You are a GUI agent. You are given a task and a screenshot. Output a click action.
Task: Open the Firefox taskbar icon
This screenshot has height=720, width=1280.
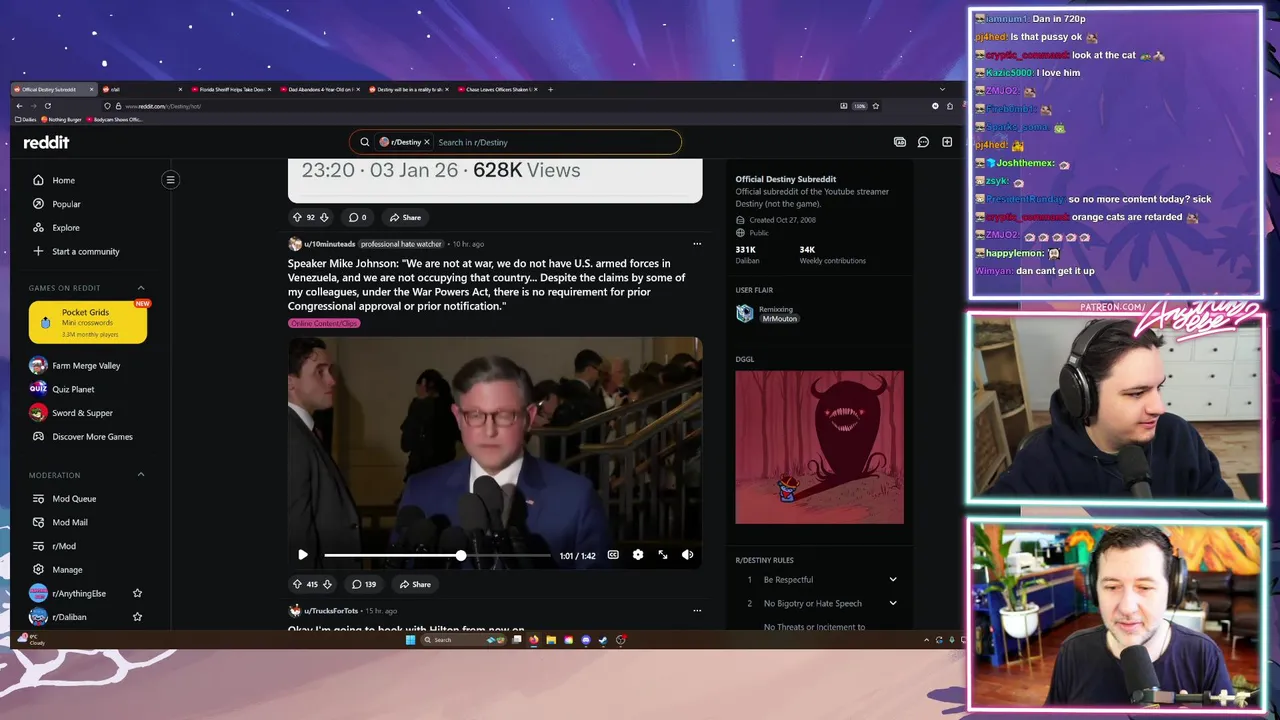click(x=534, y=640)
